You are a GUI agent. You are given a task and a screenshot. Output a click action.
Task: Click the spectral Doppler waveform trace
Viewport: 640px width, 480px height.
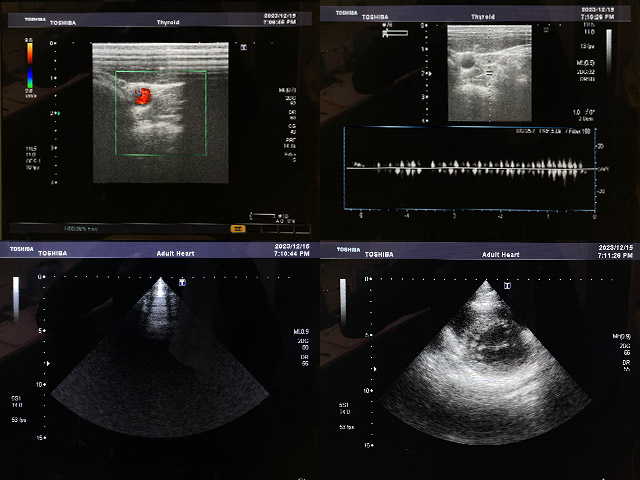pos(469,168)
